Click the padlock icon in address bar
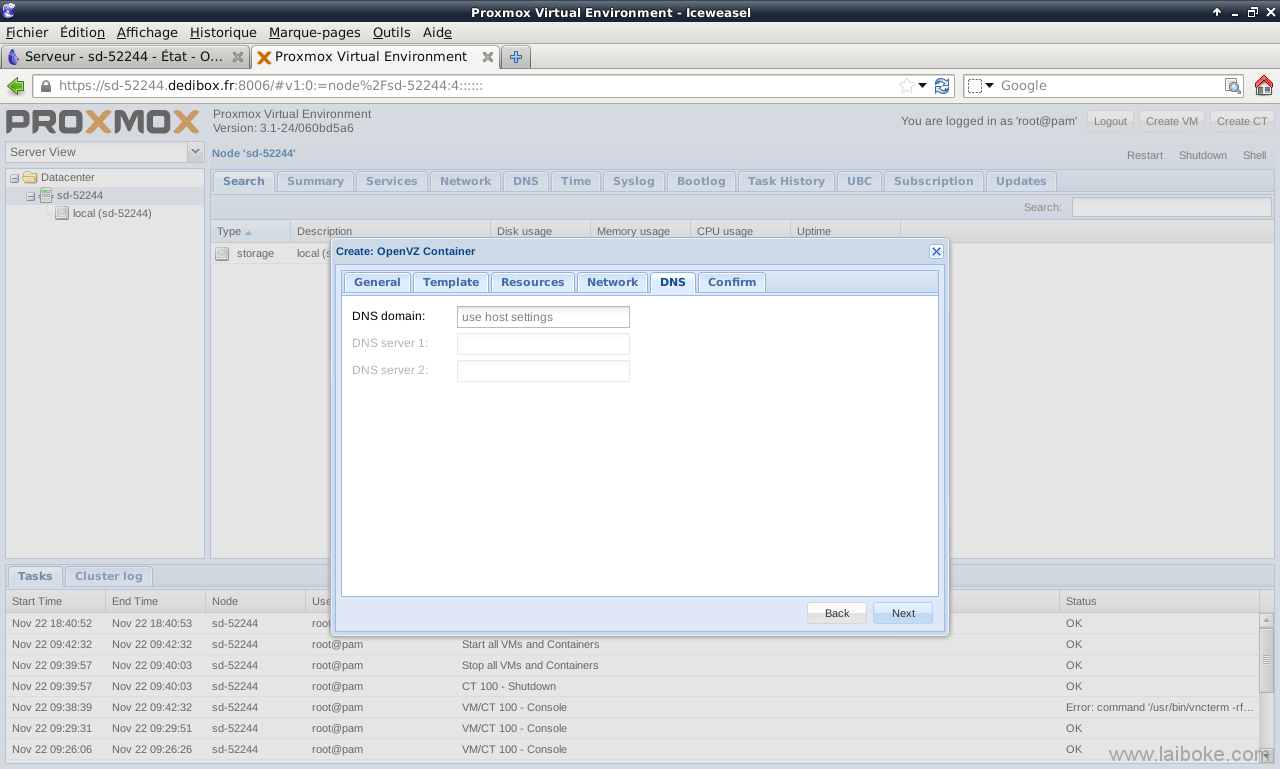The width and height of the screenshot is (1280, 769). coord(45,86)
